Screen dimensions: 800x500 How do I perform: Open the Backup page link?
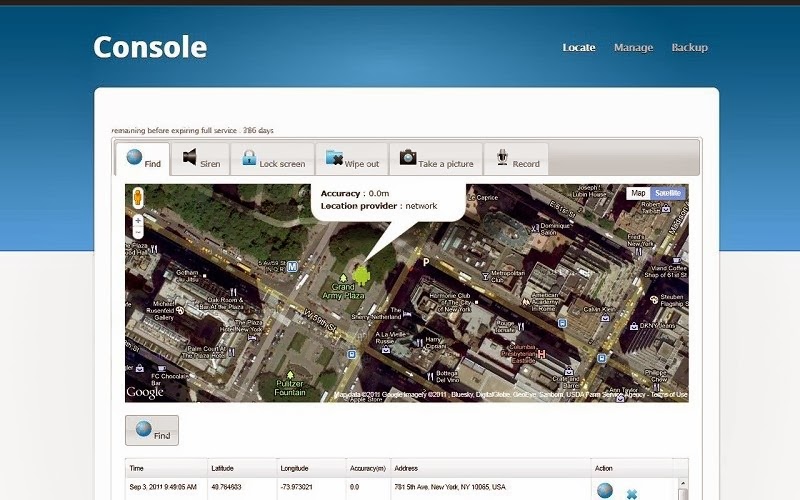coord(689,47)
